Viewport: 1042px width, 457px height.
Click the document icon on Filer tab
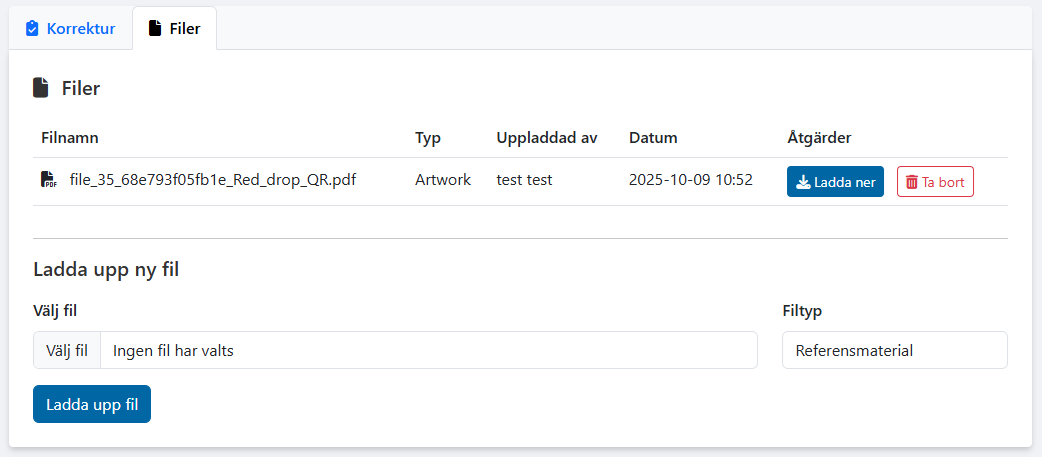[155, 28]
